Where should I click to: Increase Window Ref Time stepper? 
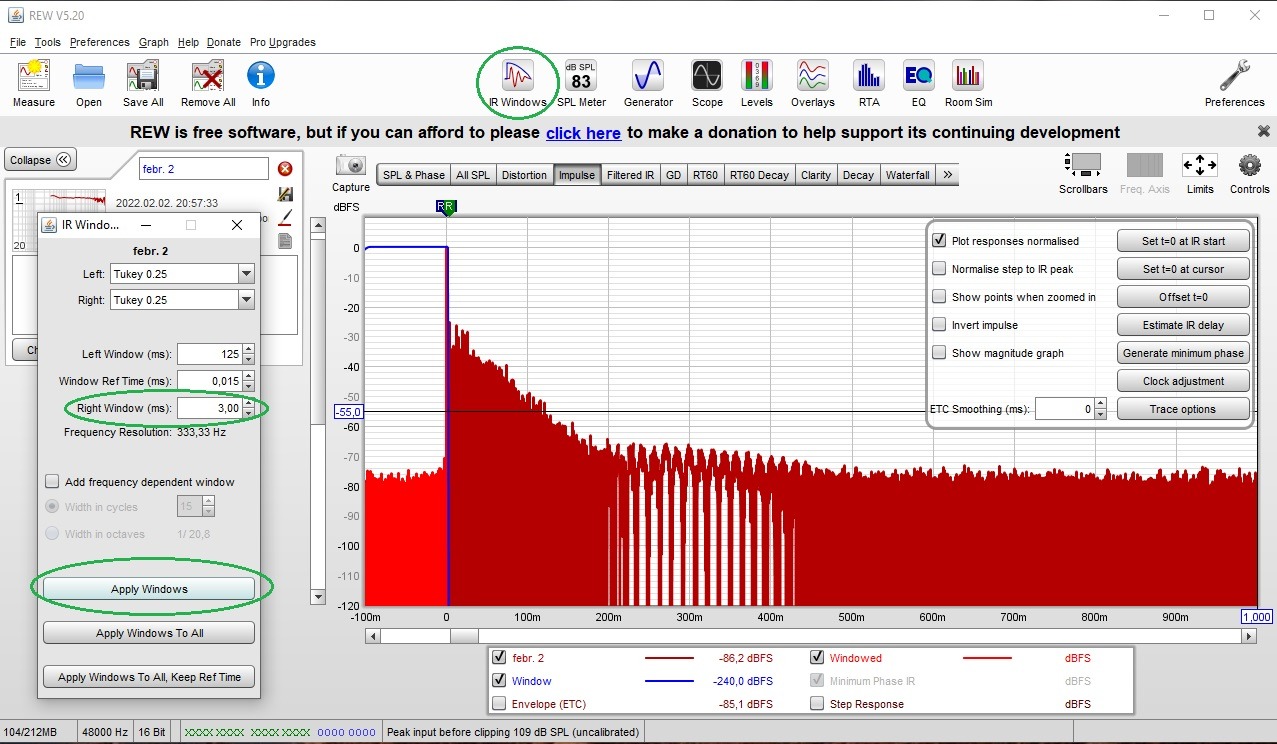point(249,376)
